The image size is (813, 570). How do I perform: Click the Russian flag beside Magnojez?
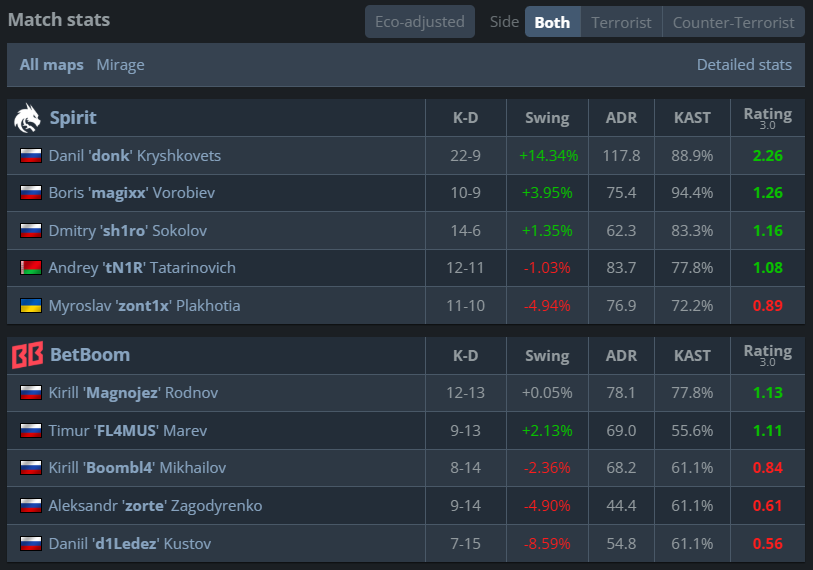coord(31,393)
